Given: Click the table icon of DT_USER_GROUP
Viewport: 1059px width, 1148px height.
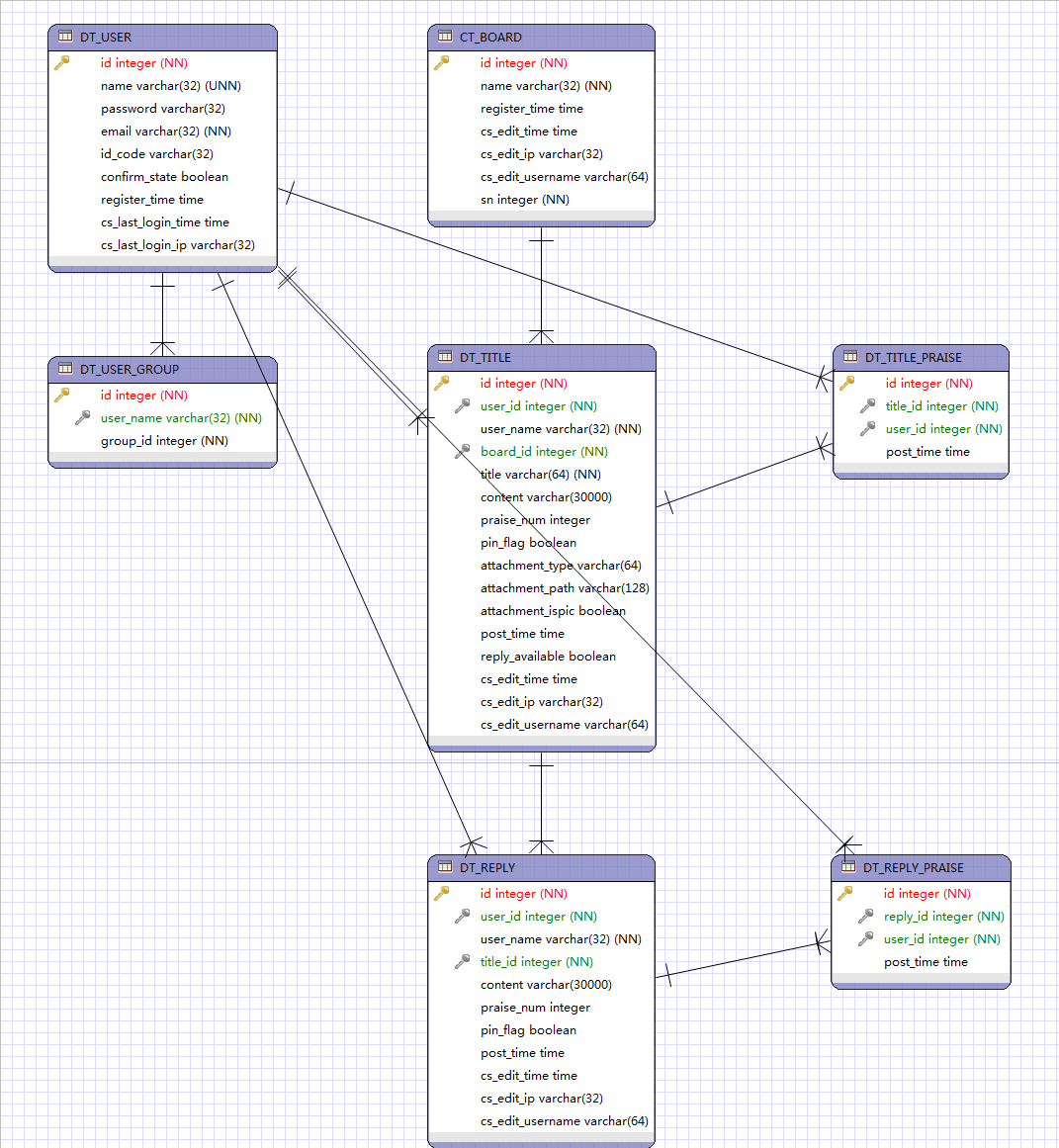Looking at the screenshot, I should point(65,368).
